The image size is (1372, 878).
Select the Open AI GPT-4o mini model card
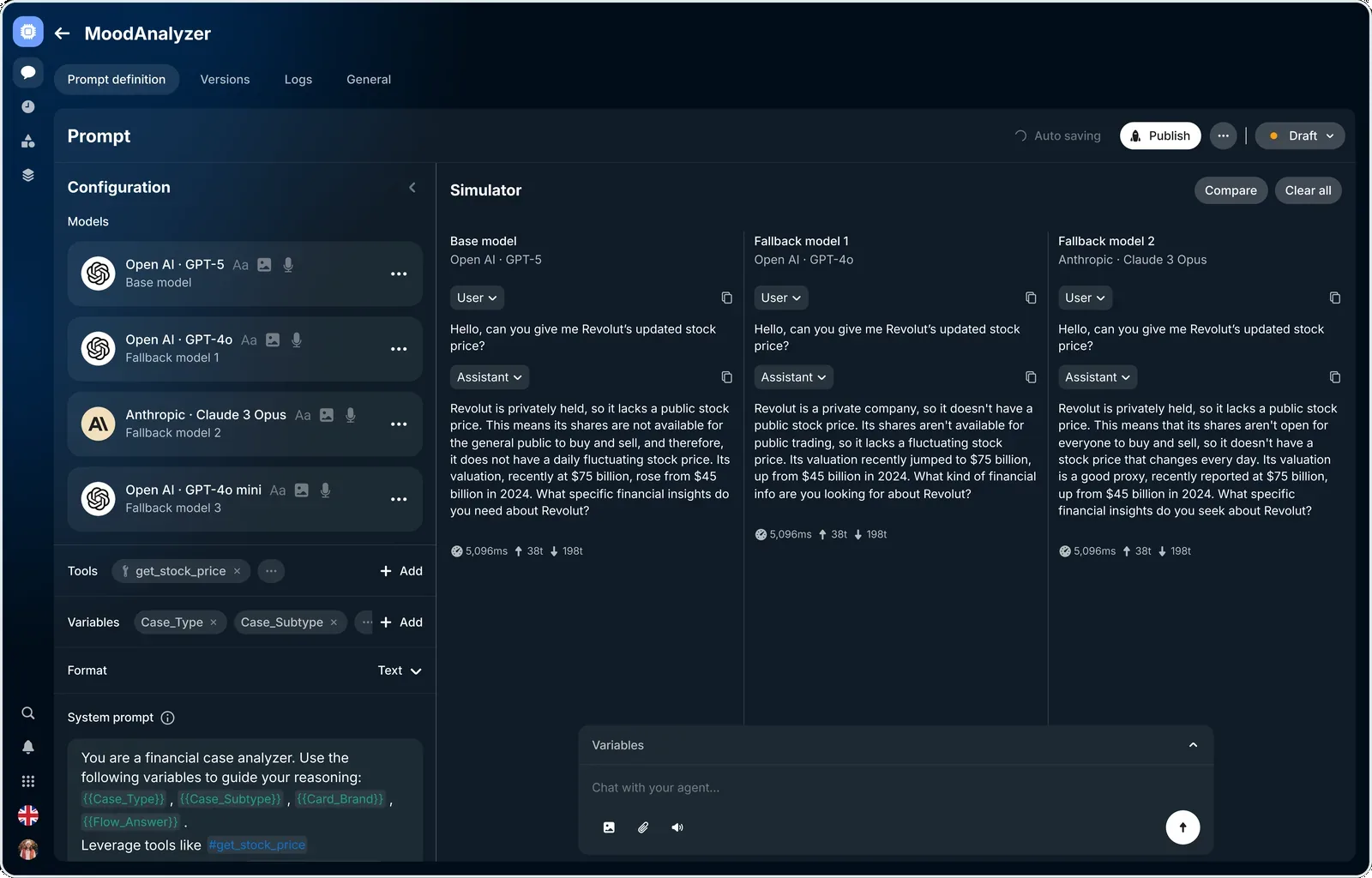245,499
